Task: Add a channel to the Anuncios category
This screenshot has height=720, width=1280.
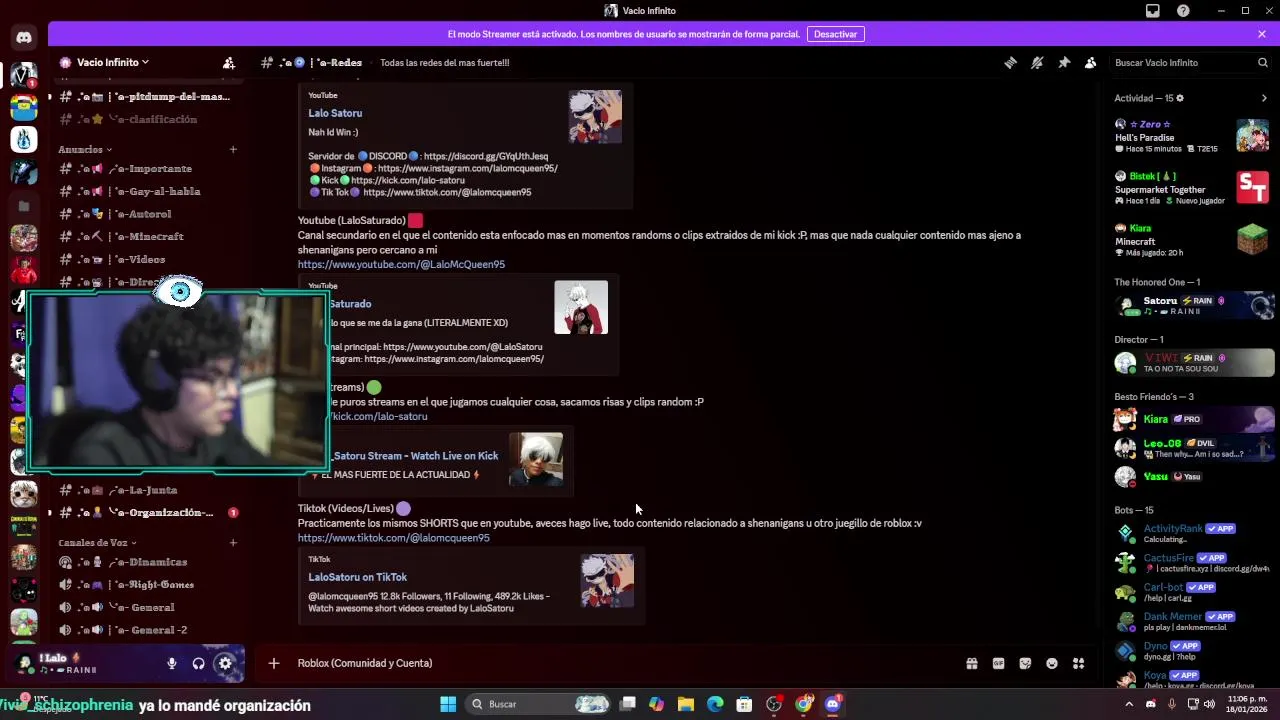Action: tap(233, 149)
